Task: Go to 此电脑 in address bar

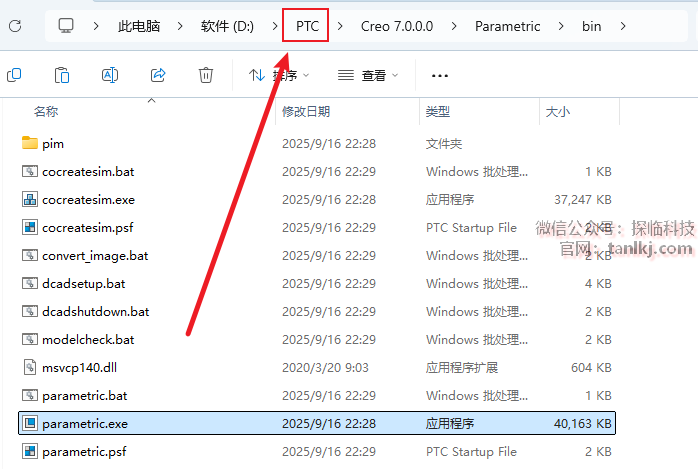Action: 139,26
